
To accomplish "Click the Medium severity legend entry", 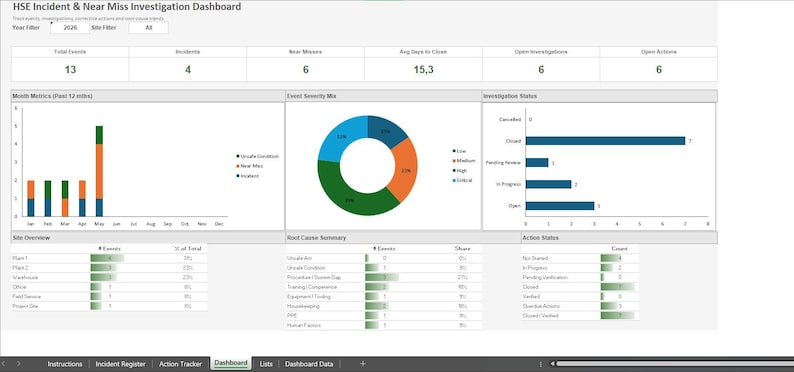I will click(x=463, y=160).
